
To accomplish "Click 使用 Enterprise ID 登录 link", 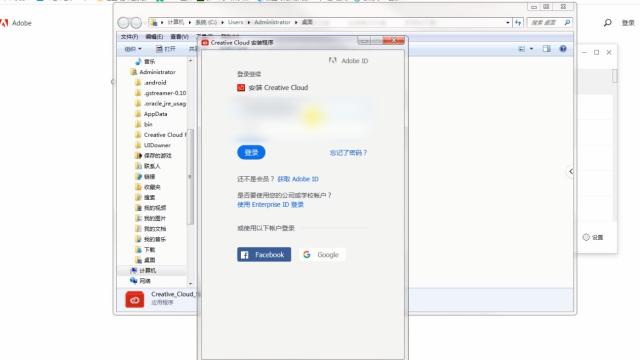I will pyautogui.click(x=270, y=205).
